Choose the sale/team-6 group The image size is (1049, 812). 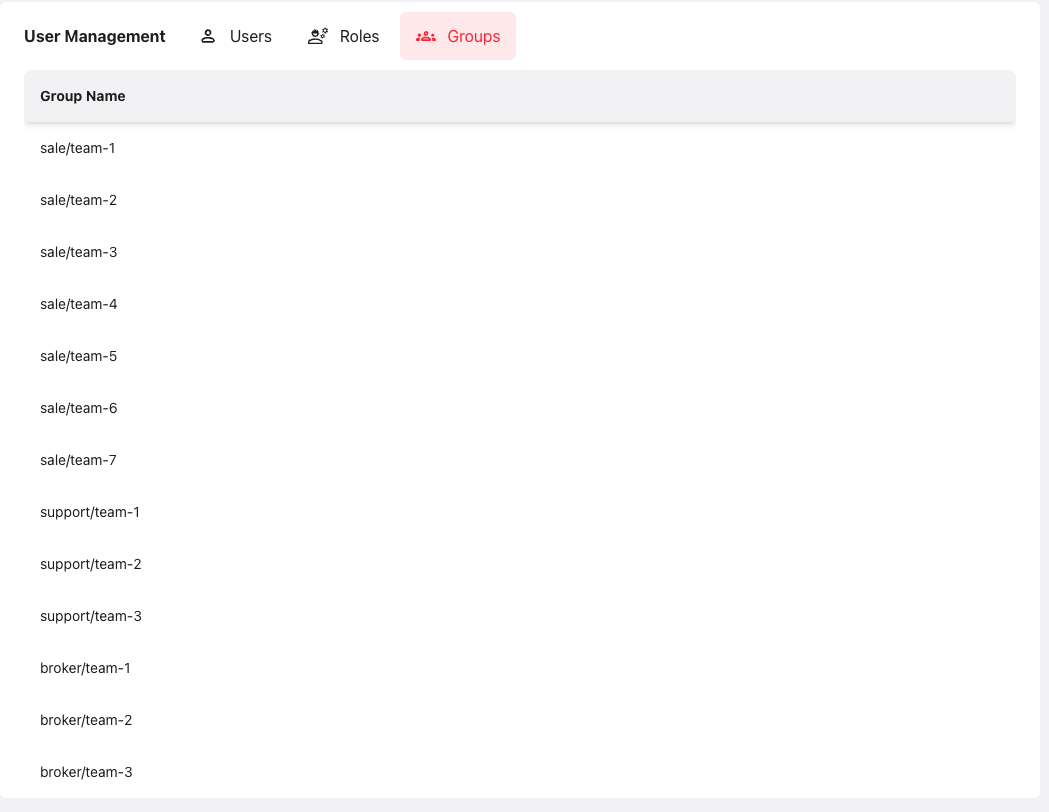(x=520, y=408)
